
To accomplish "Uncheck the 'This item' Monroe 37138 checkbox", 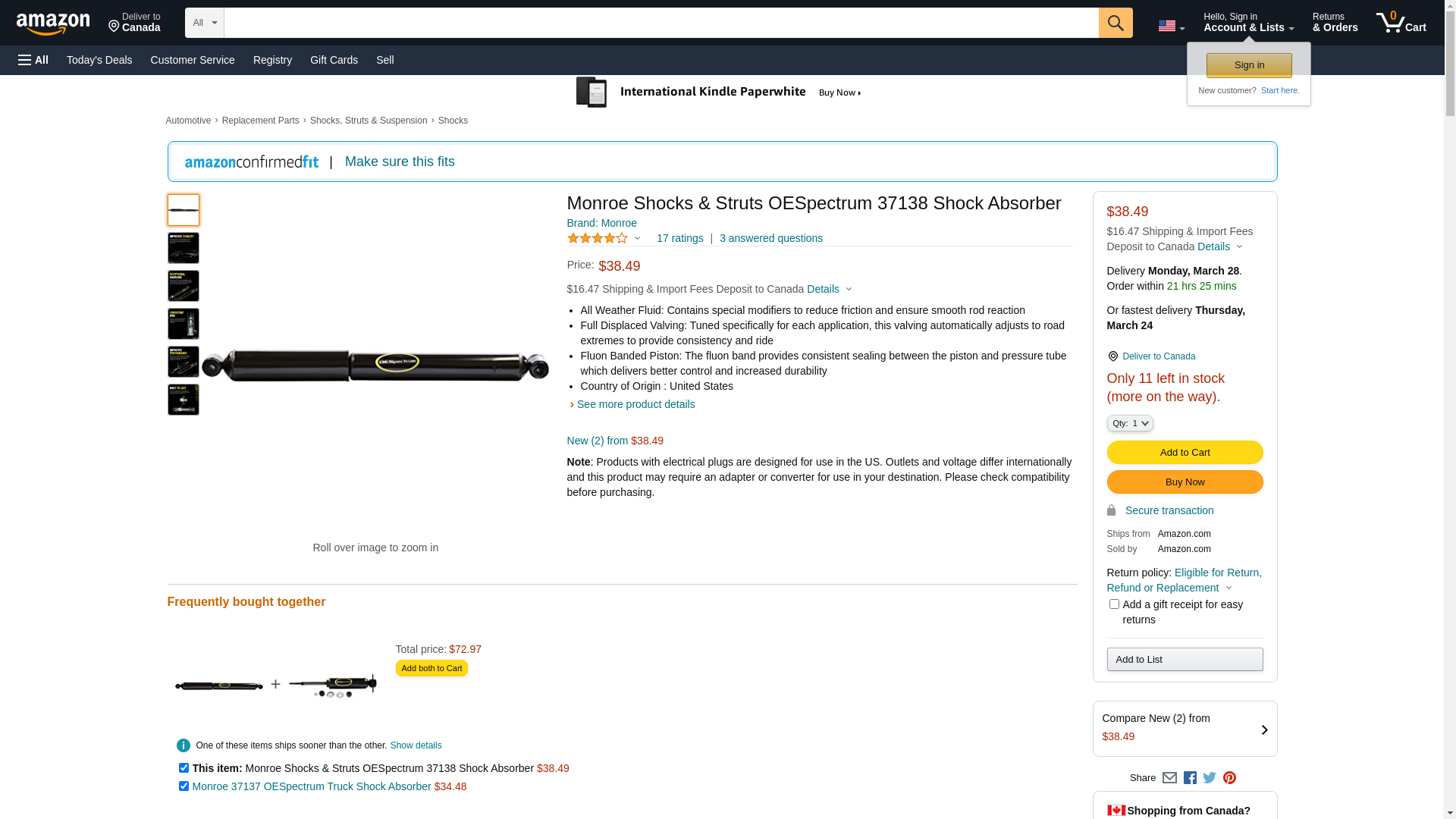I will pos(184,768).
